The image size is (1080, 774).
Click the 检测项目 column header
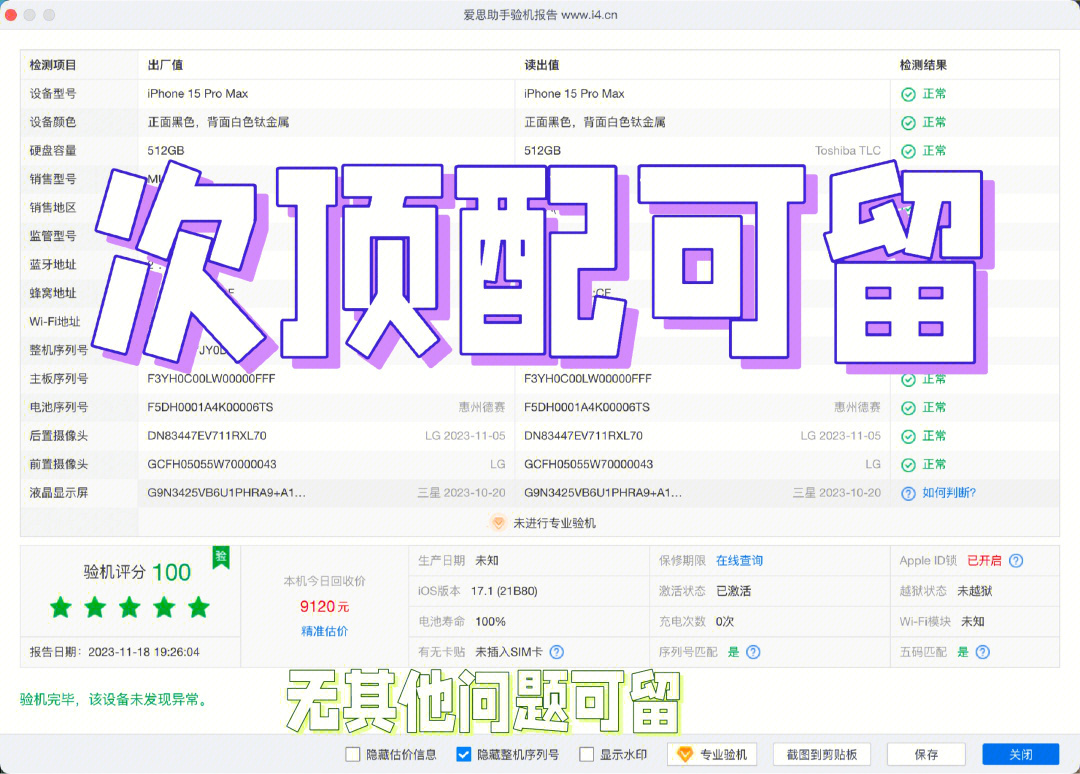pyautogui.click(x=53, y=65)
